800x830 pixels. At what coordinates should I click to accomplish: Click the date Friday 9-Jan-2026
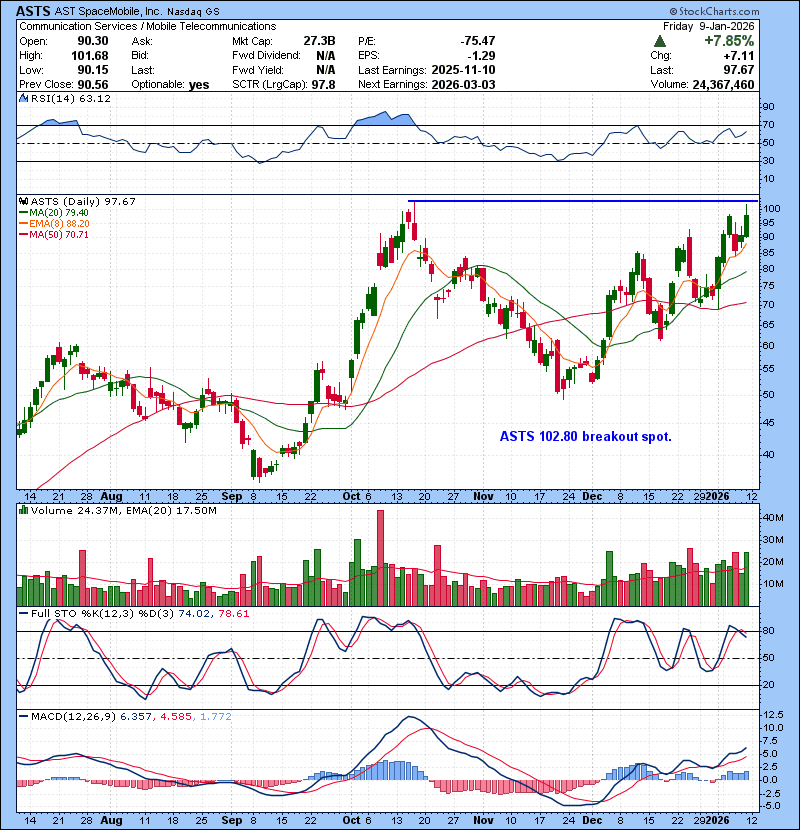708,26
